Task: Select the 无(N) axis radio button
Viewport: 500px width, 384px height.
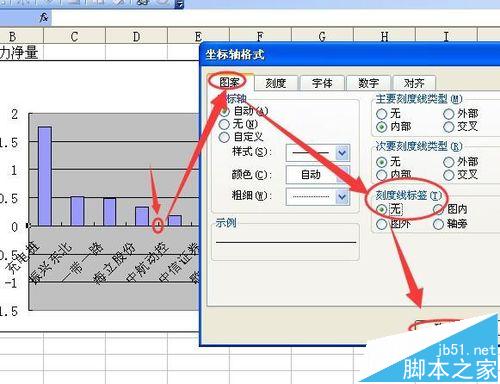Action: (224, 124)
